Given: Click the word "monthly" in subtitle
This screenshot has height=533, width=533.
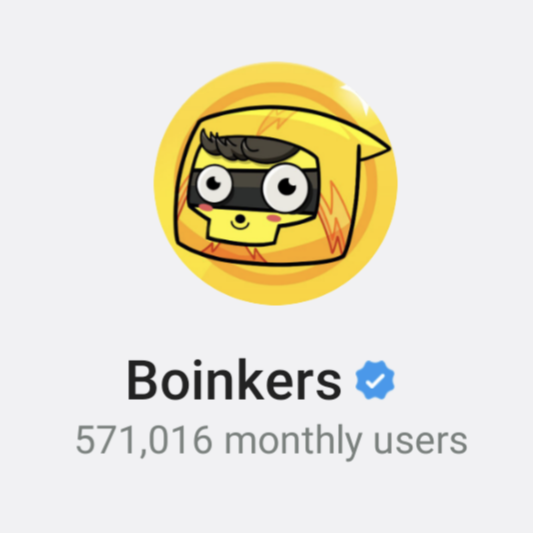Looking at the screenshot, I should click(x=293, y=441).
